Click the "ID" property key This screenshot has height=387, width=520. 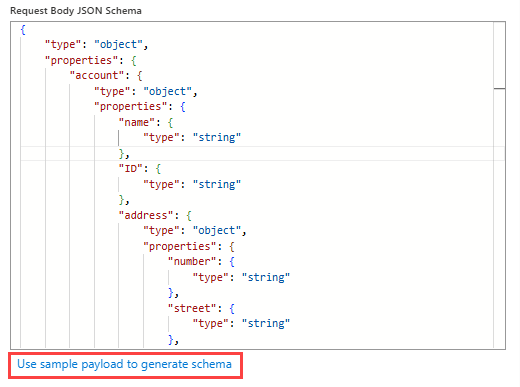(x=131, y=169)
